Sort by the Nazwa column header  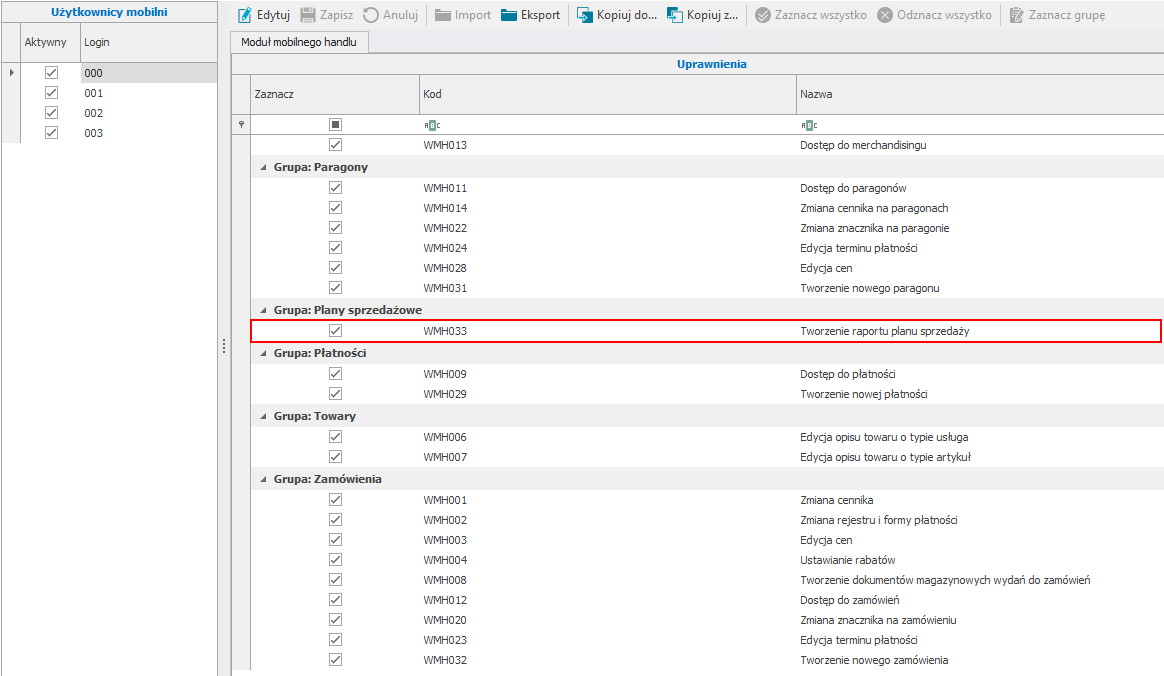[980, 94]
